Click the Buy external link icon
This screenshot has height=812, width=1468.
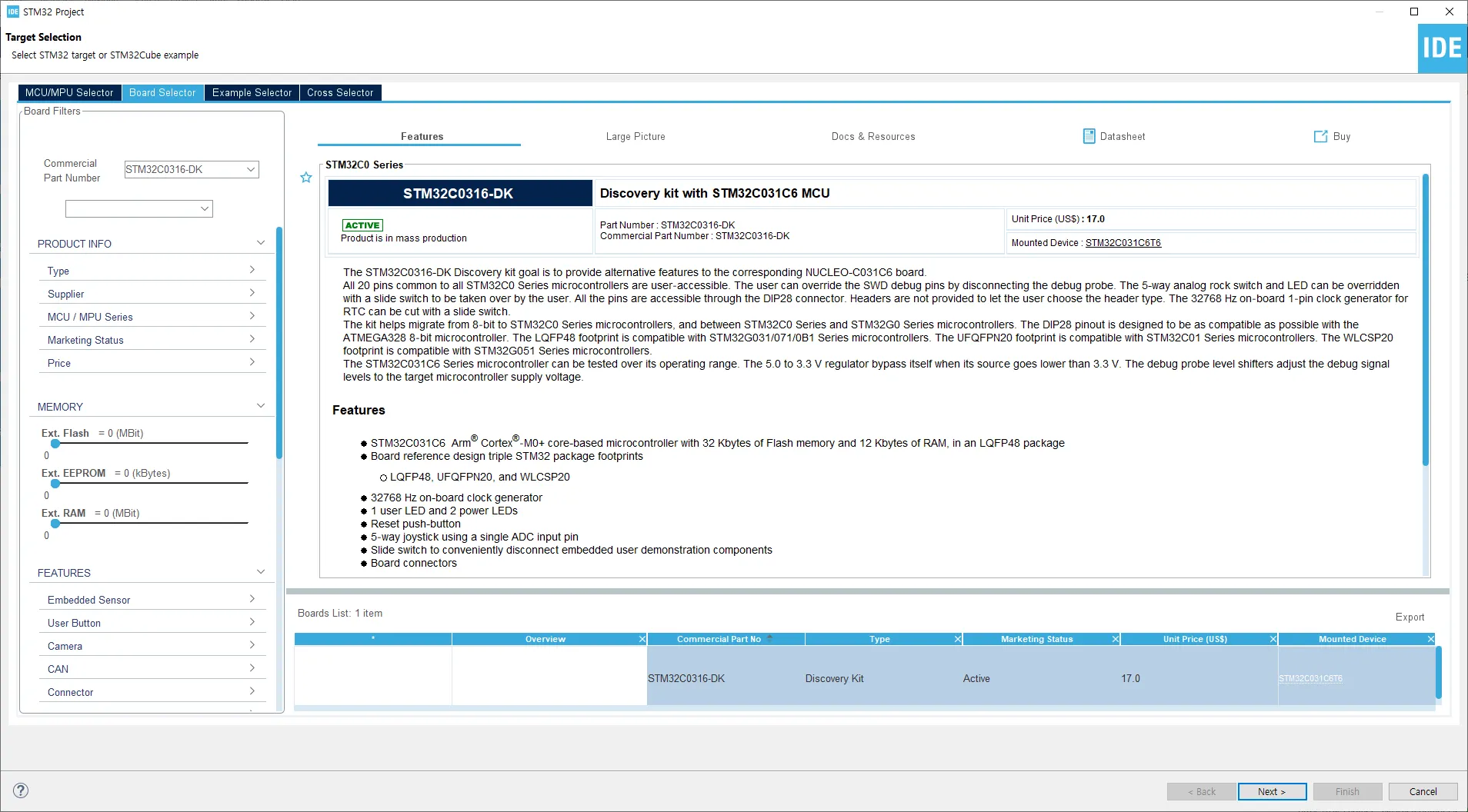[x=1320, y=136]
